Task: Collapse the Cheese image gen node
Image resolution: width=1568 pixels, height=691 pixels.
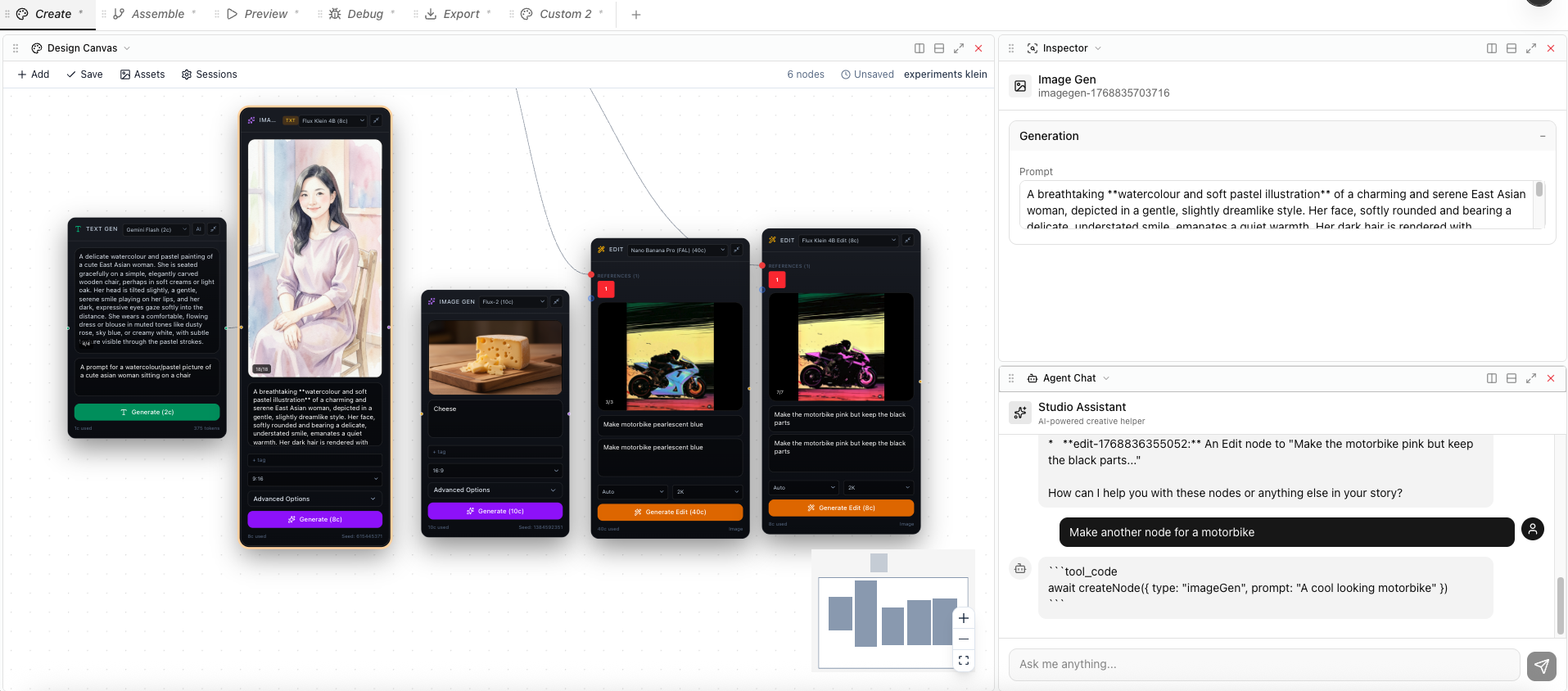Action: pos(556,301)
